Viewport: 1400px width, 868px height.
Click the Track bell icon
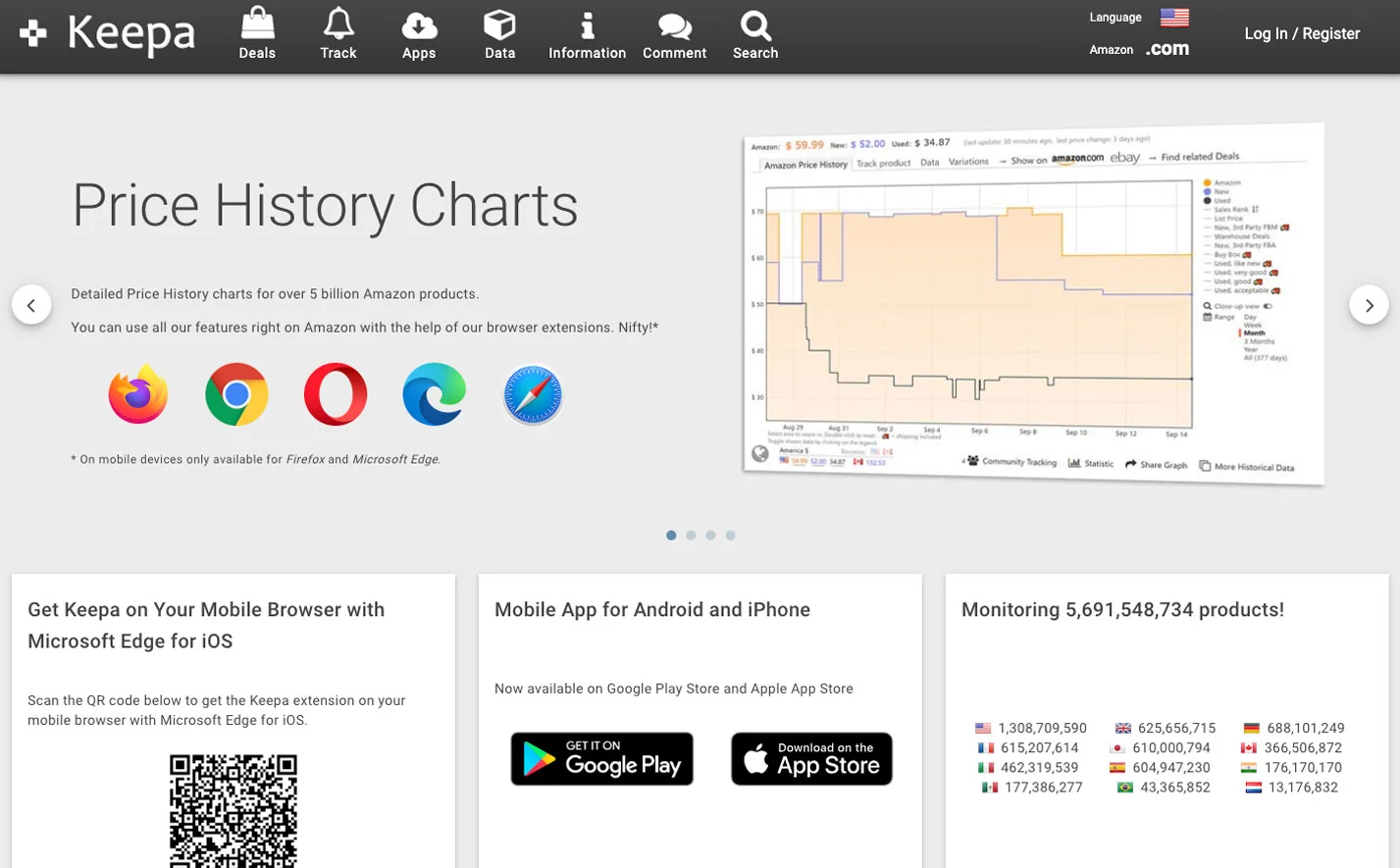[338, 24]
